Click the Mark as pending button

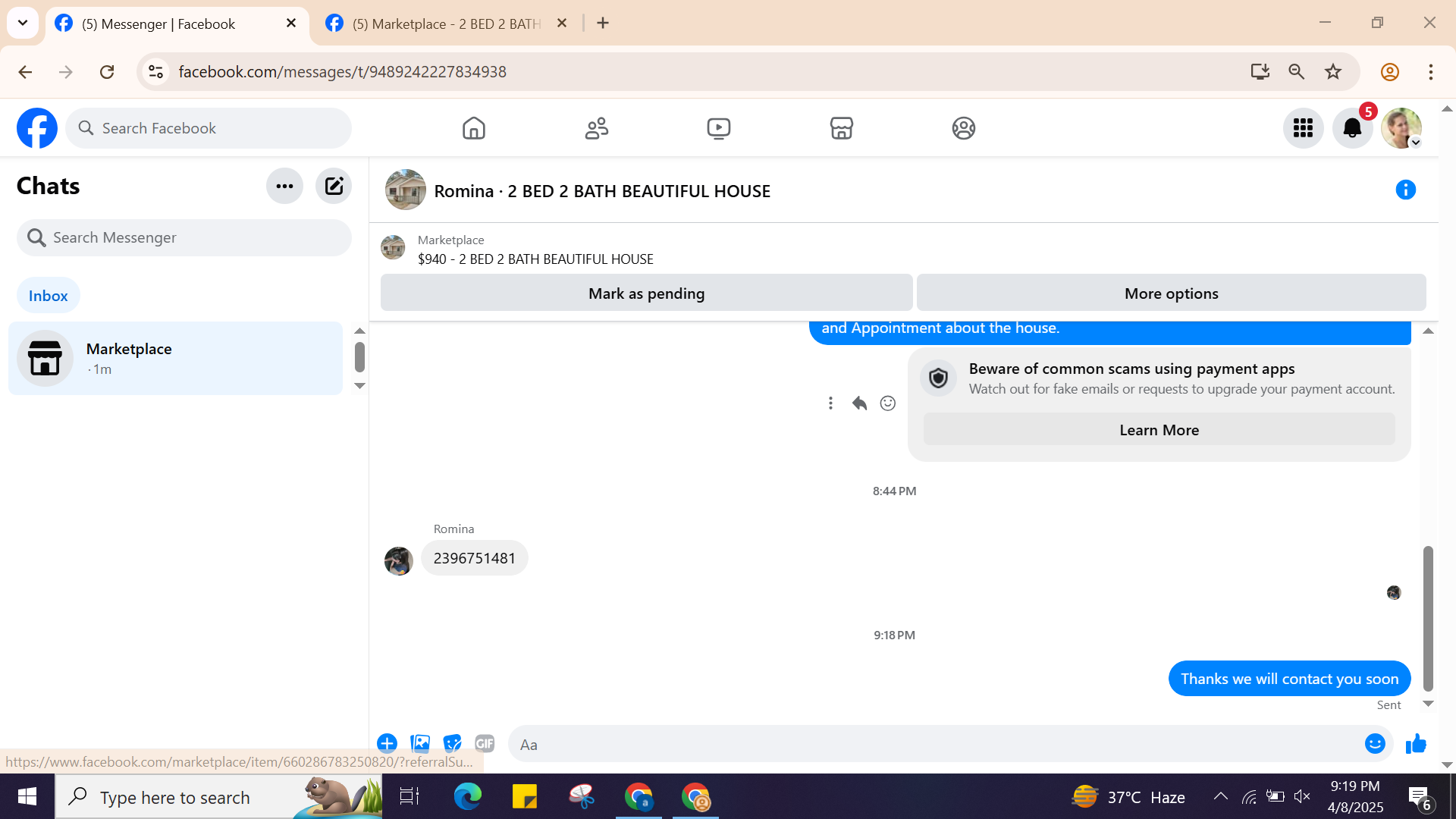(x=646, y=293)
